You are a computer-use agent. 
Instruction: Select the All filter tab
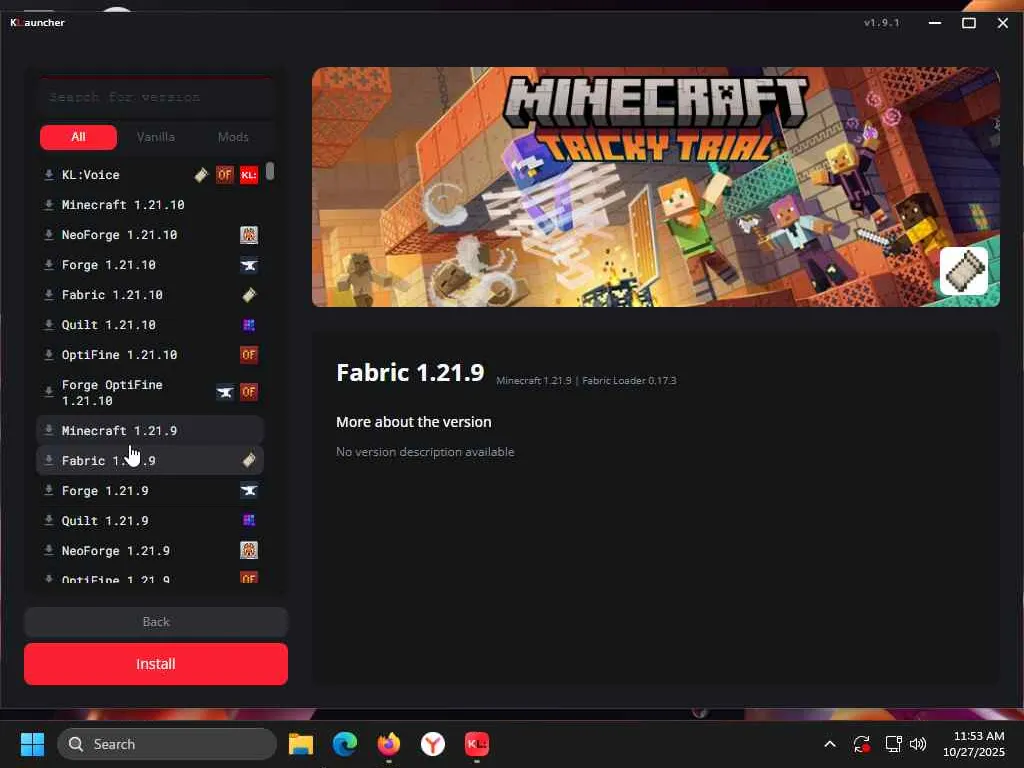[x=78, y=137]
